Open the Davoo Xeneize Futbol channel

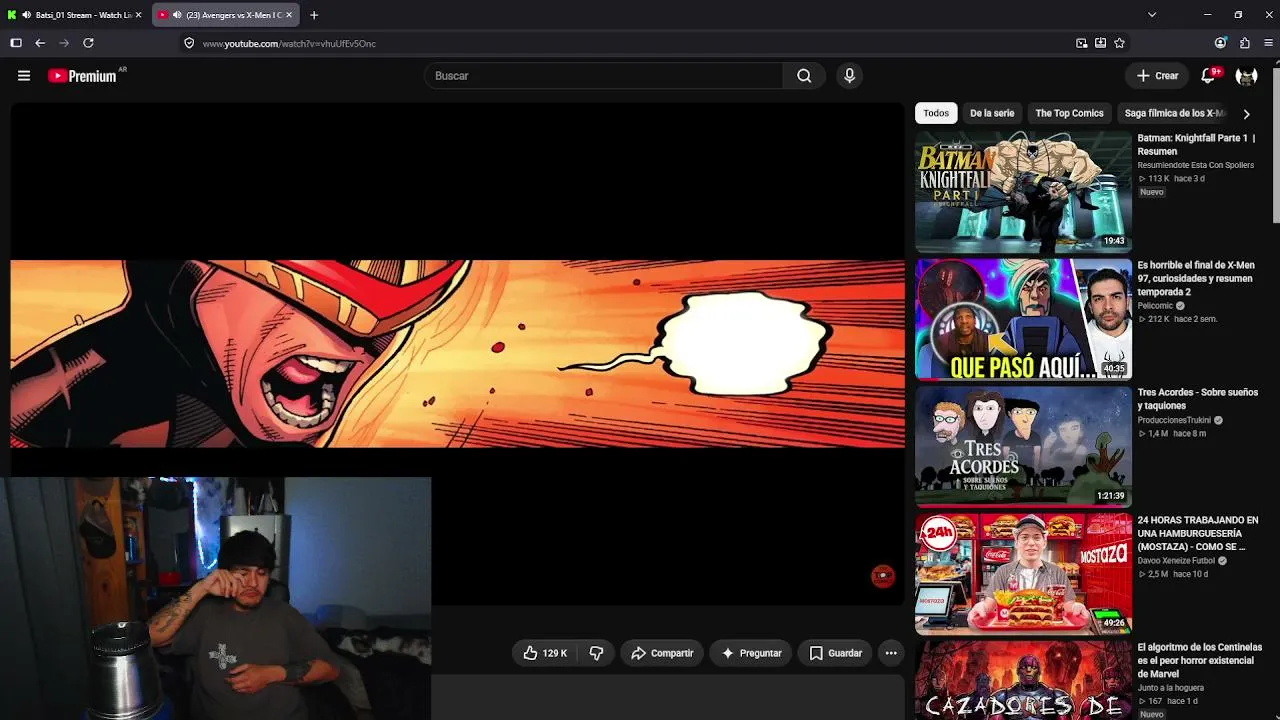point(1177,561)
